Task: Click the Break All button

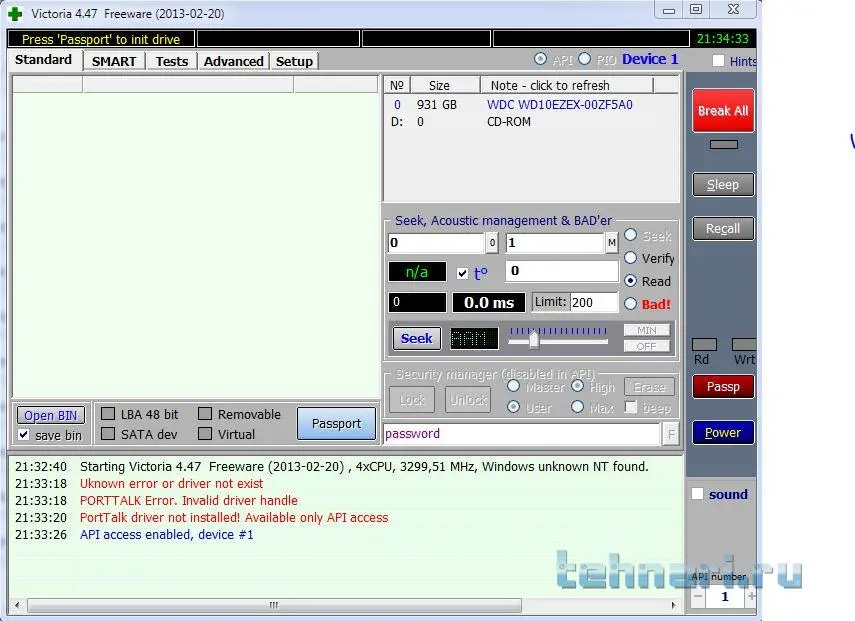Action: point(723,110)
